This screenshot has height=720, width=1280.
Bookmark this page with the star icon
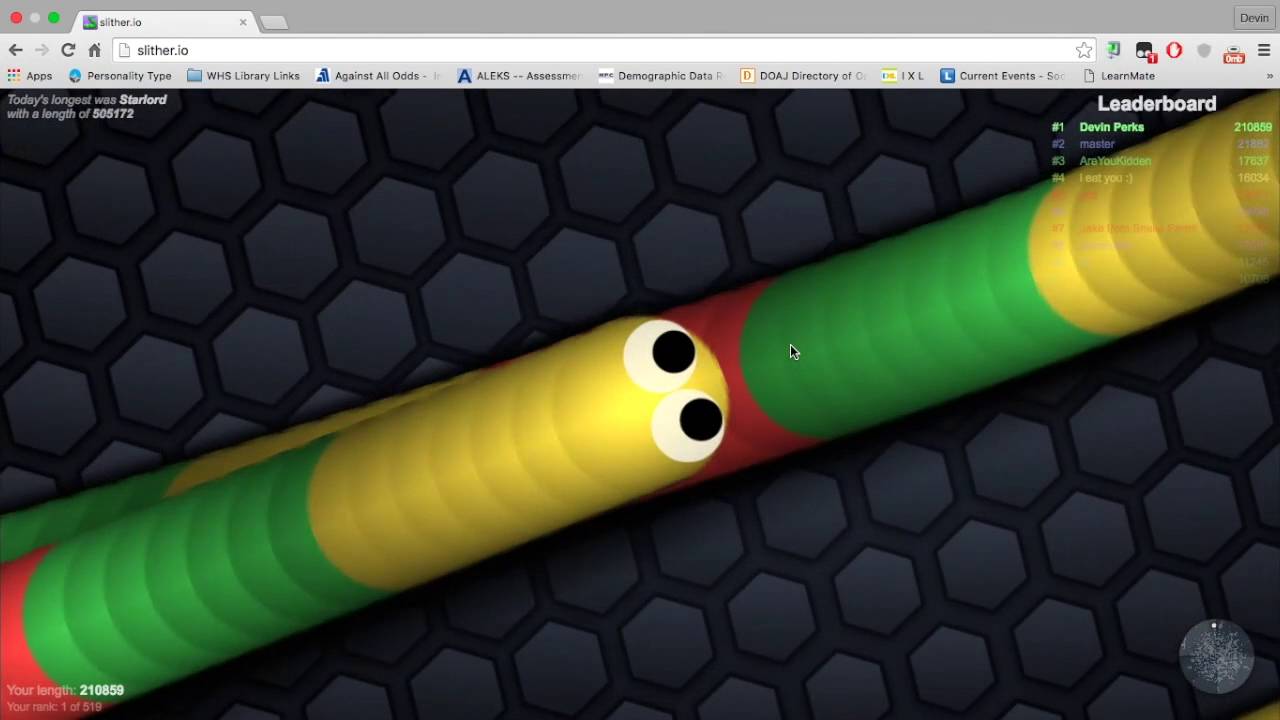coord(1084,50)
